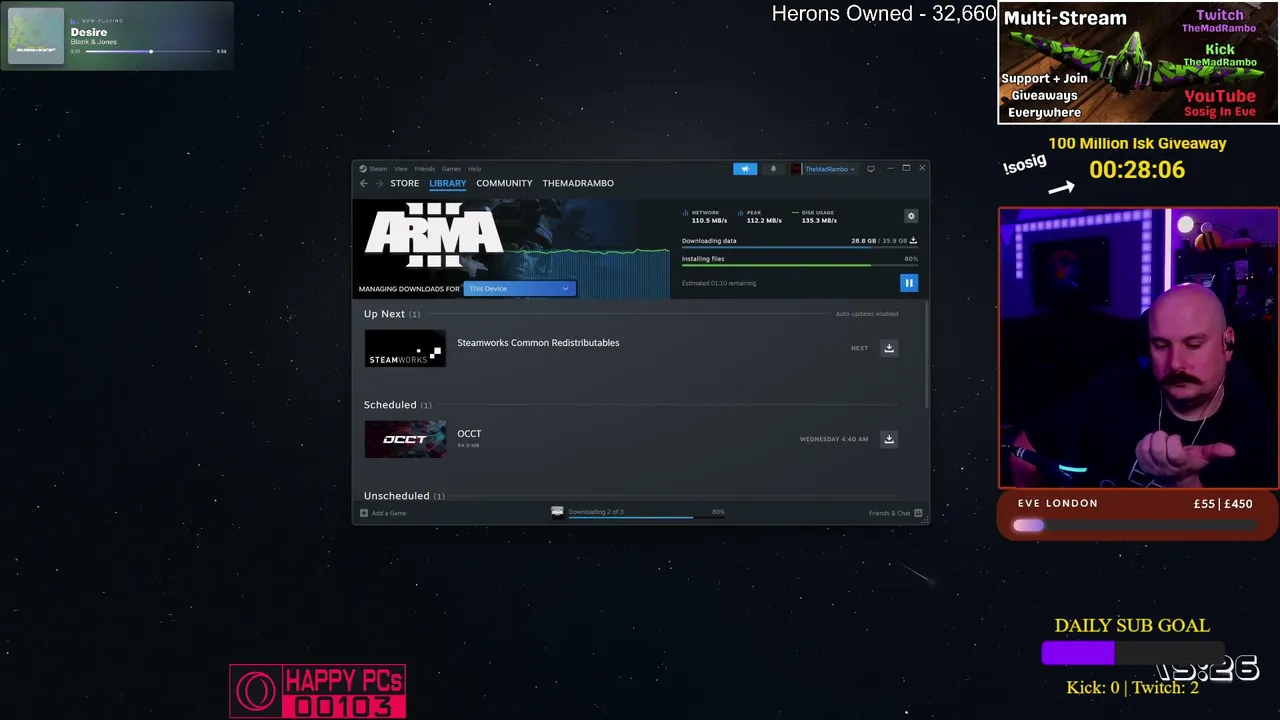The height and width of the screenshot is (720, 1280).
Task: Click the now playing album art
Action: [x=36, y=36]
